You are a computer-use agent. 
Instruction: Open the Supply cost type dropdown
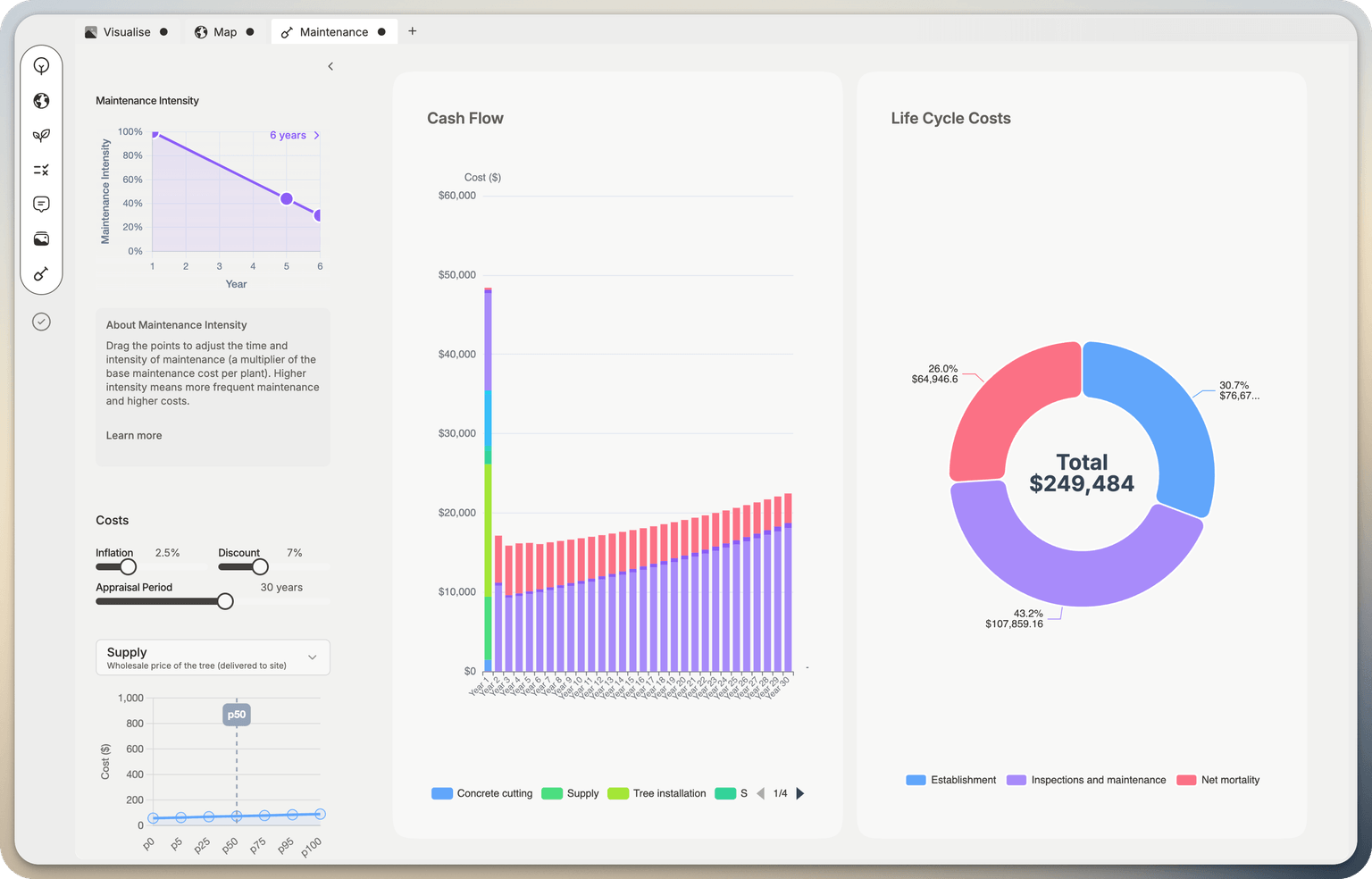coord(213,657)
